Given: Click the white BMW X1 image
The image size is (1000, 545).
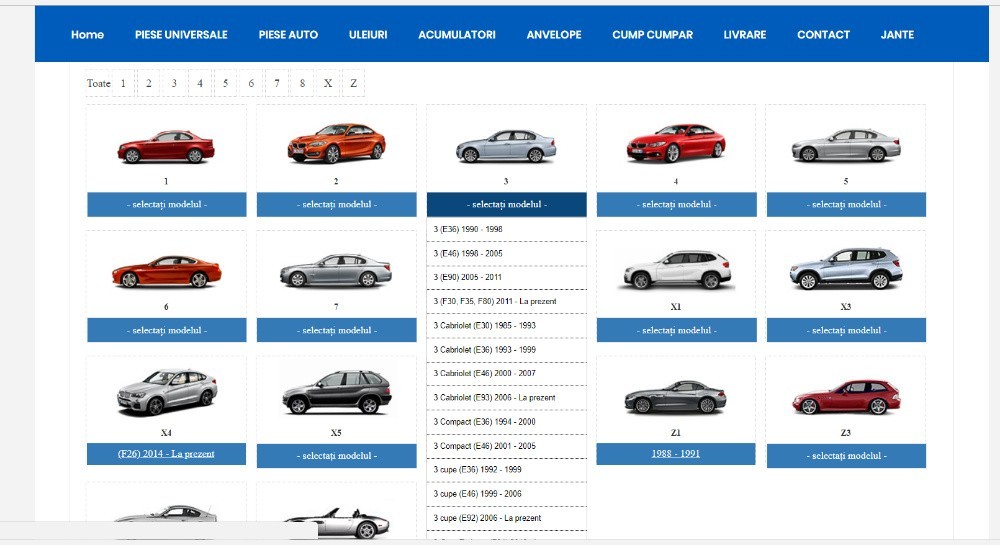Looking at the screenshot, I should pyautogui.click(x=676, y=270).
